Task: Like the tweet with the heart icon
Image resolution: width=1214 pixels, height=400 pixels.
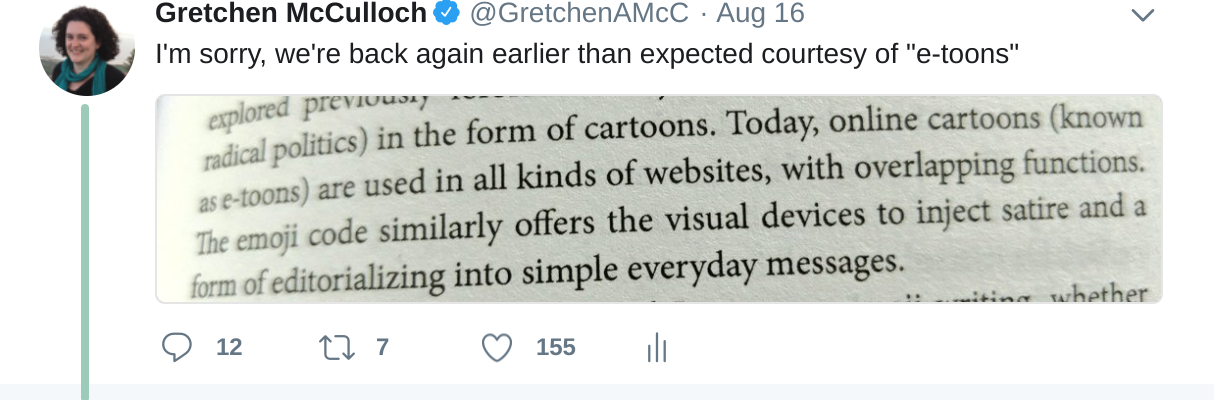Action: coord(497,347)
